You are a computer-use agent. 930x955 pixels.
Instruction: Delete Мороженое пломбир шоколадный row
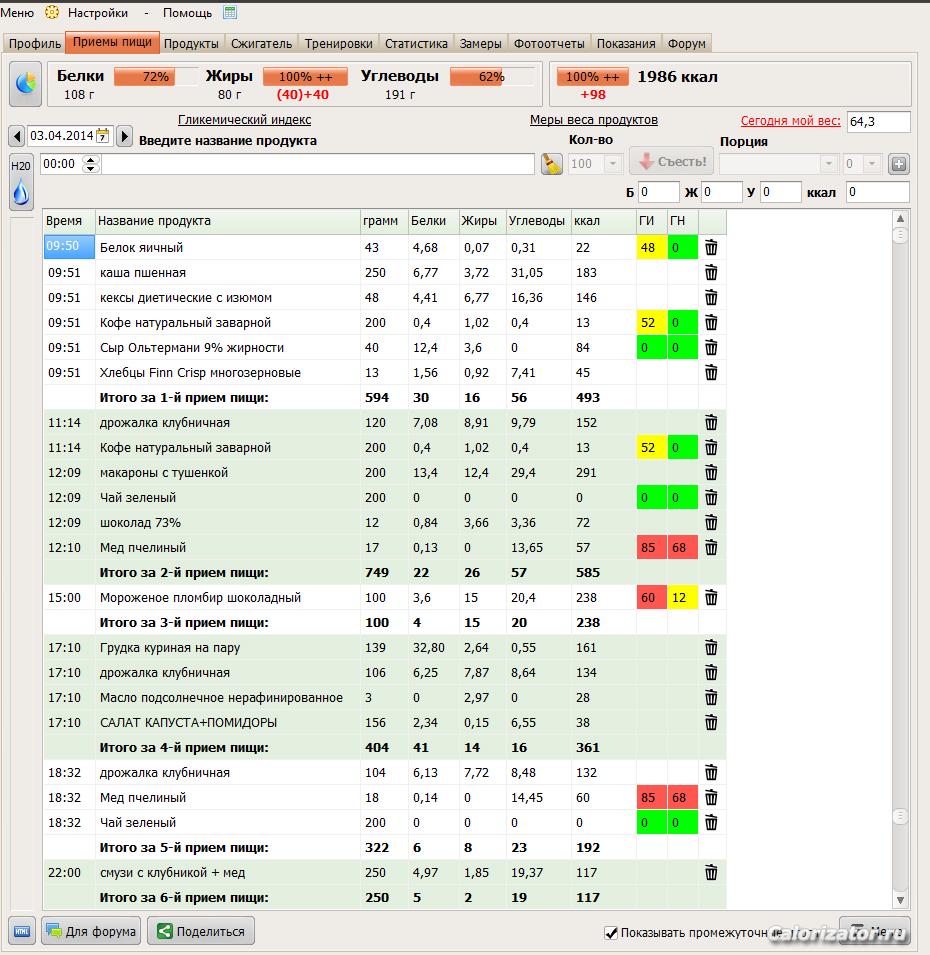pyautogui.click(x=711, y=597)
